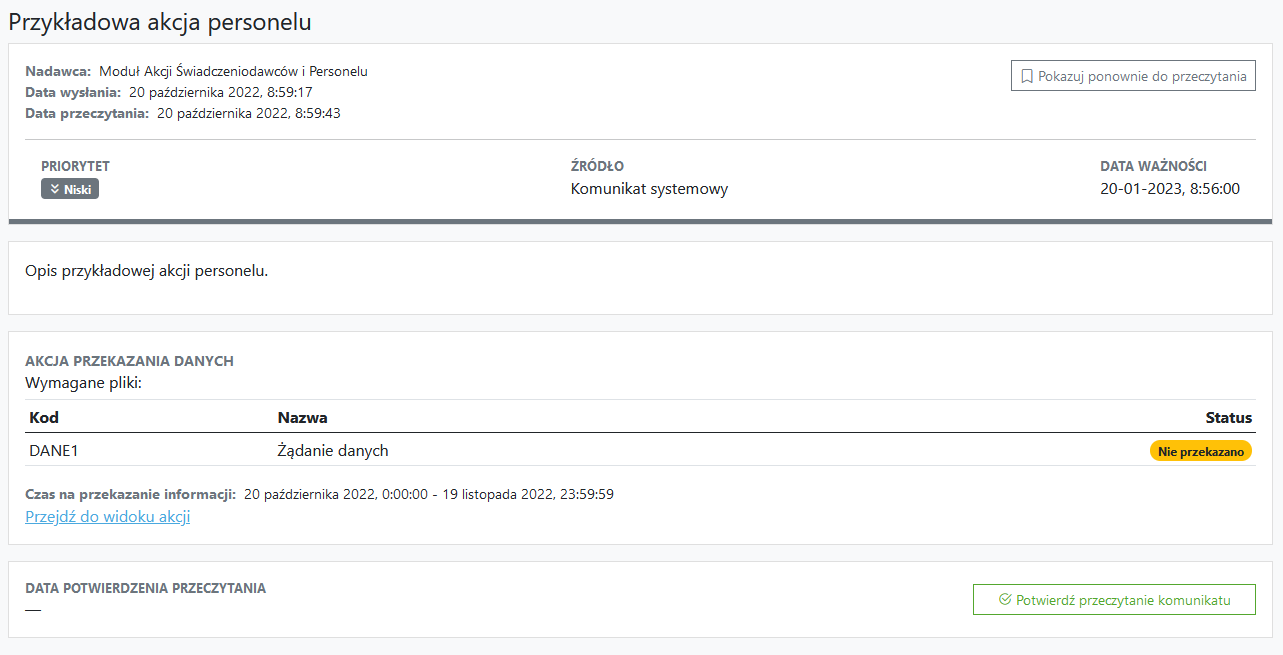
Task: Click sender name Moduł Akcji Świadczeniodawców i Personelu
Action: pyautogui.click(x=233, y=71)
